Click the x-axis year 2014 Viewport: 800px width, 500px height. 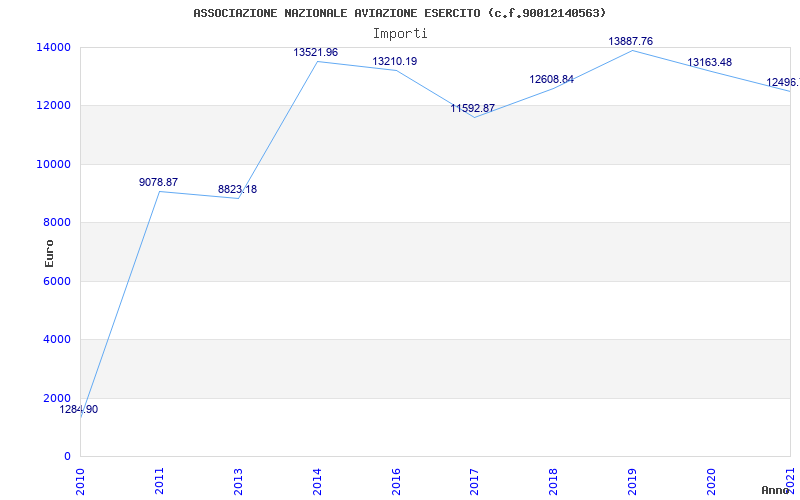click(x=317, y=481)
